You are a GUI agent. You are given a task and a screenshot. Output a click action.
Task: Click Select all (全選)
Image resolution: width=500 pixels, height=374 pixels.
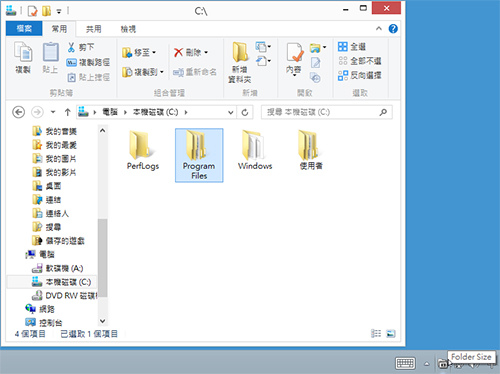coord(352,47)
